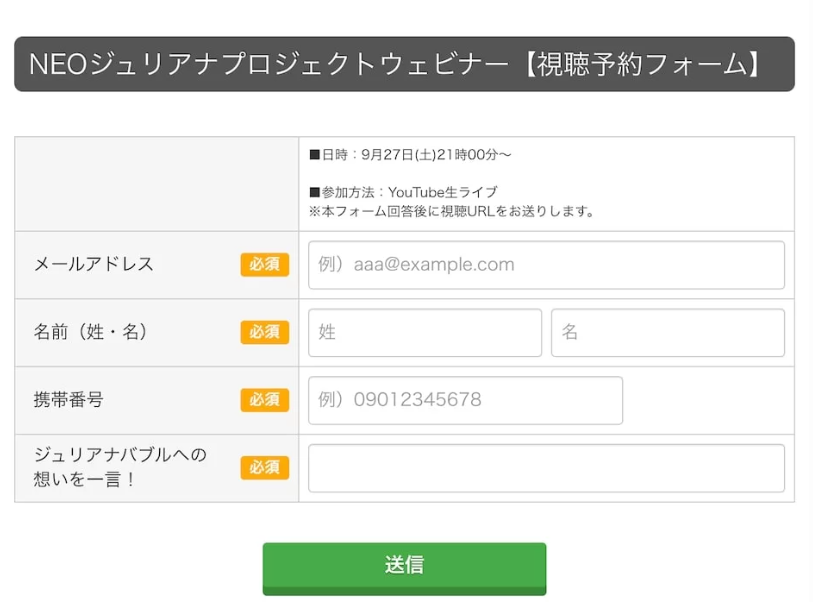This screenshot has height=602, width=813.
Task: Select the メールアドレス field label
Action: tap(94, 265)
